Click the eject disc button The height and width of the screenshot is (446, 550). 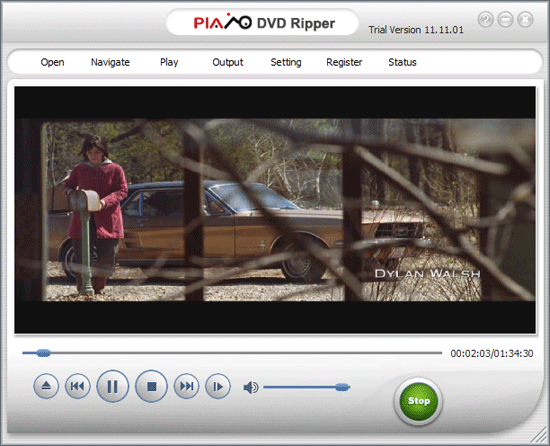(x=46, y=386)
